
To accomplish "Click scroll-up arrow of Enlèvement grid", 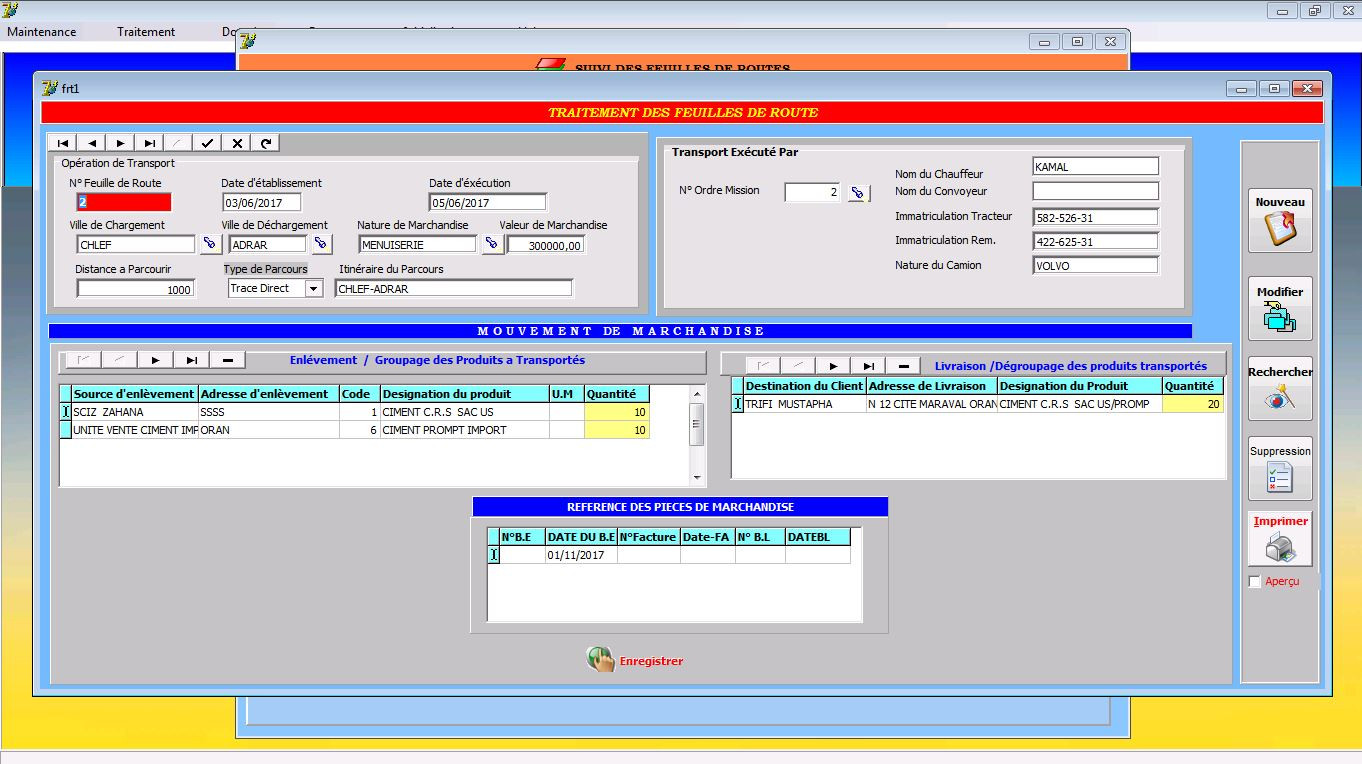I will click(697, 393).
